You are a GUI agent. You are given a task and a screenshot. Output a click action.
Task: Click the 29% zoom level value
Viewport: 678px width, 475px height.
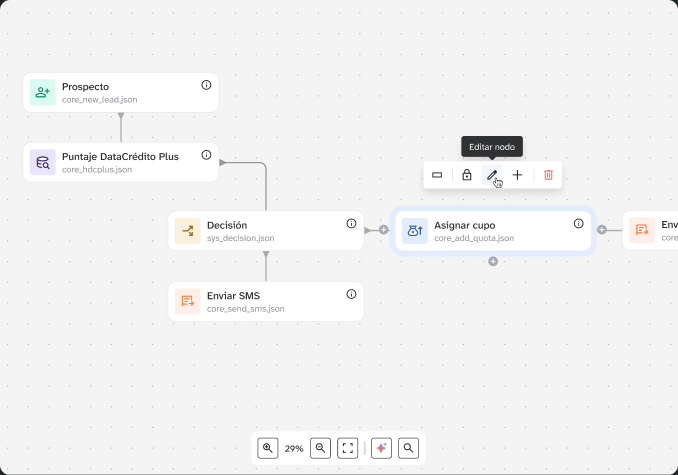[294, 449]
